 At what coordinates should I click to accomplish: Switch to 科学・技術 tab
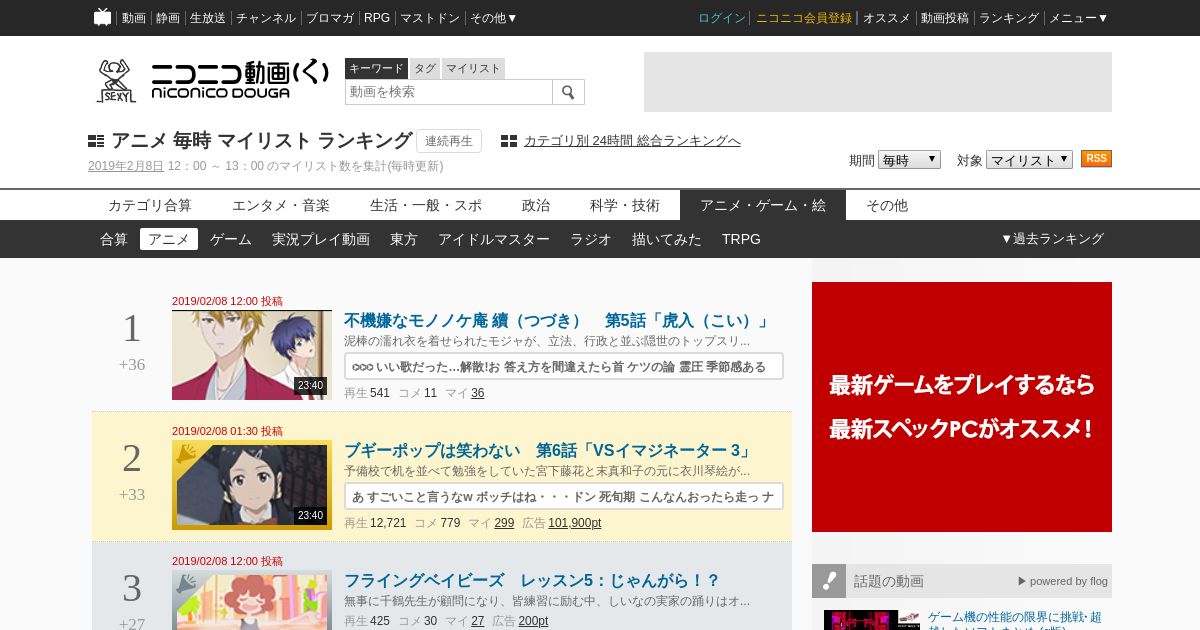625,205
